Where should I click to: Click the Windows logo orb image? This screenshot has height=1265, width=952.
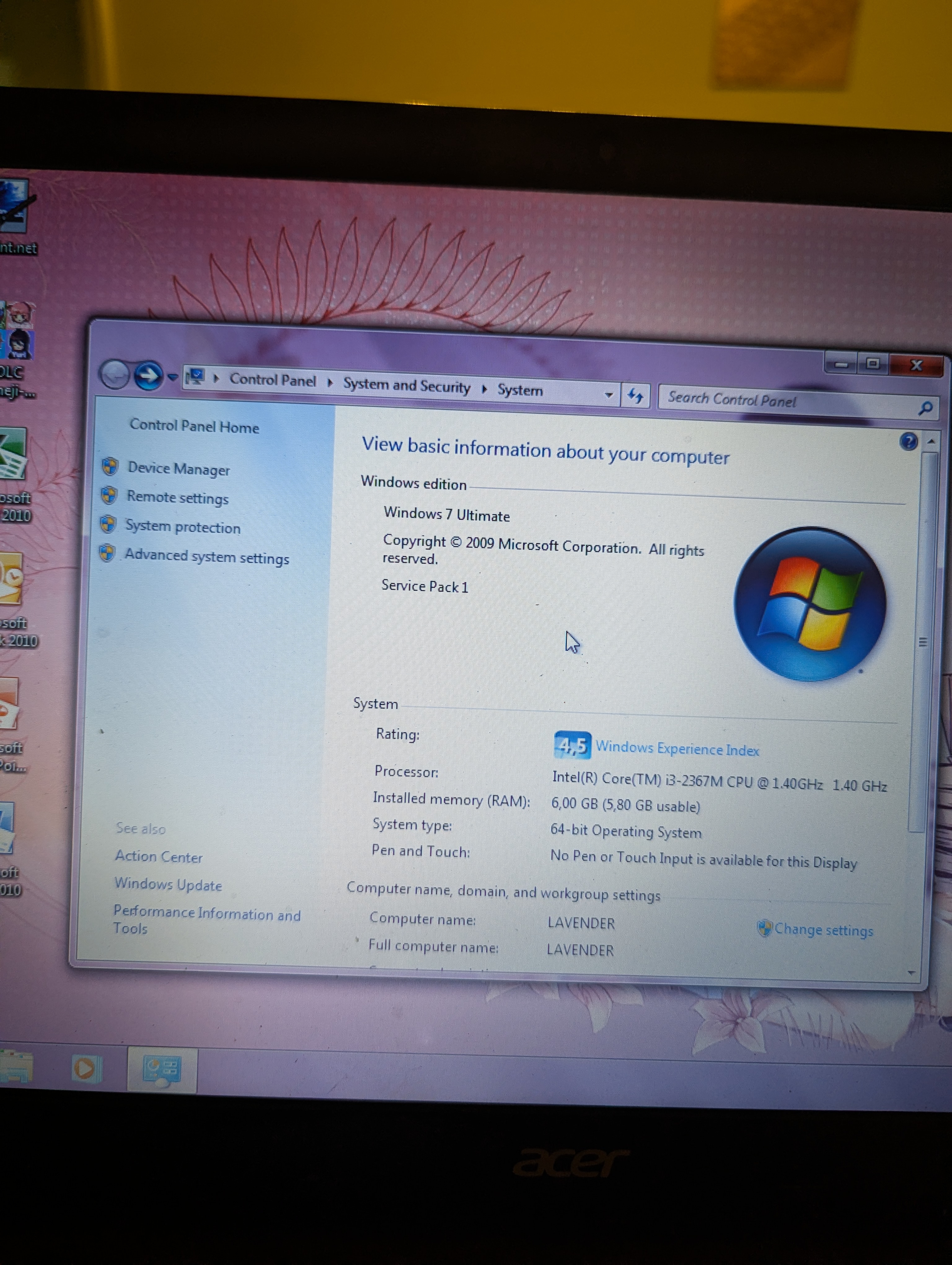pyautogui.click(x=810, y=604)
